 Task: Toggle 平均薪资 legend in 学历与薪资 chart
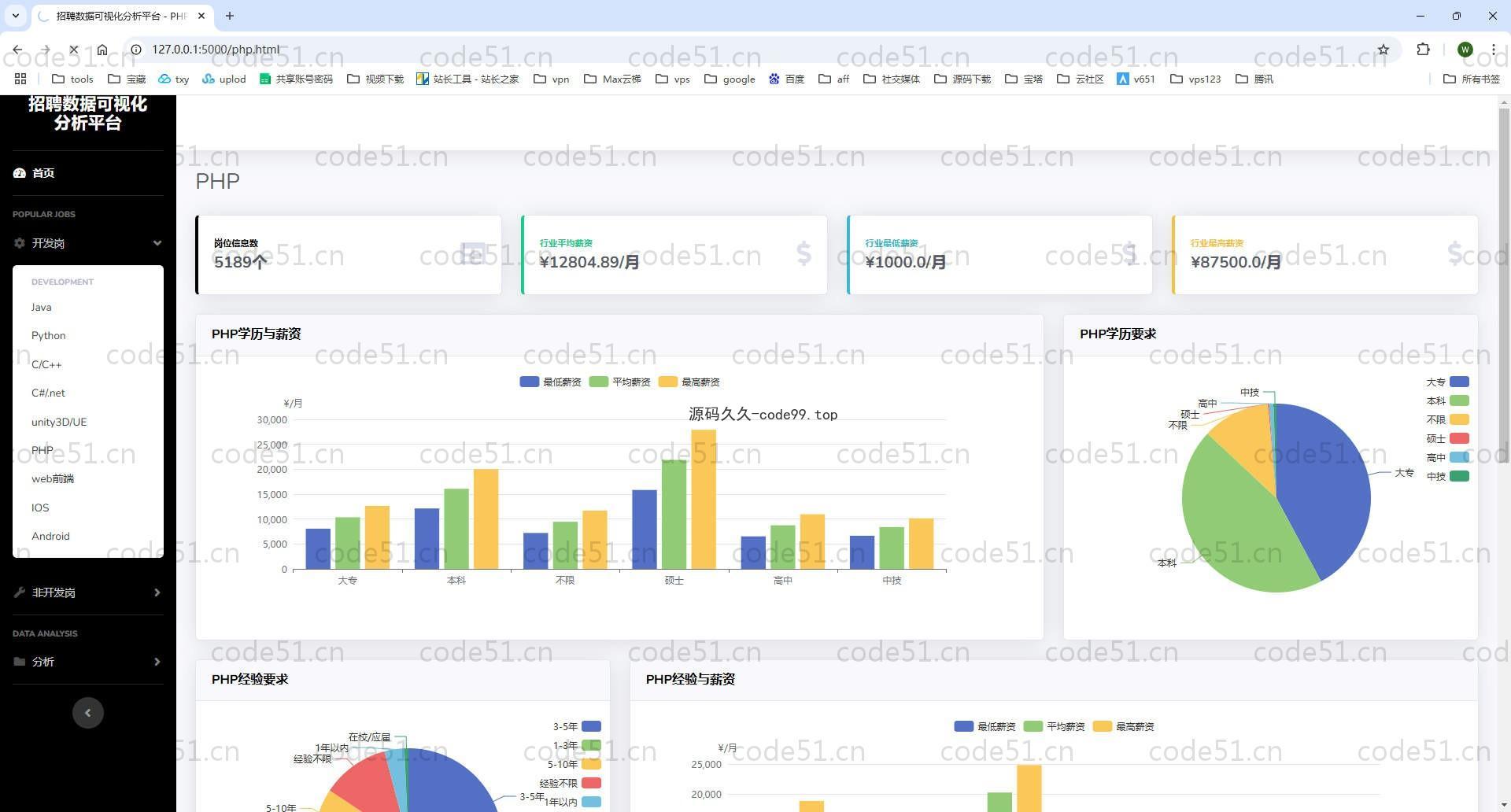[619, 382]
